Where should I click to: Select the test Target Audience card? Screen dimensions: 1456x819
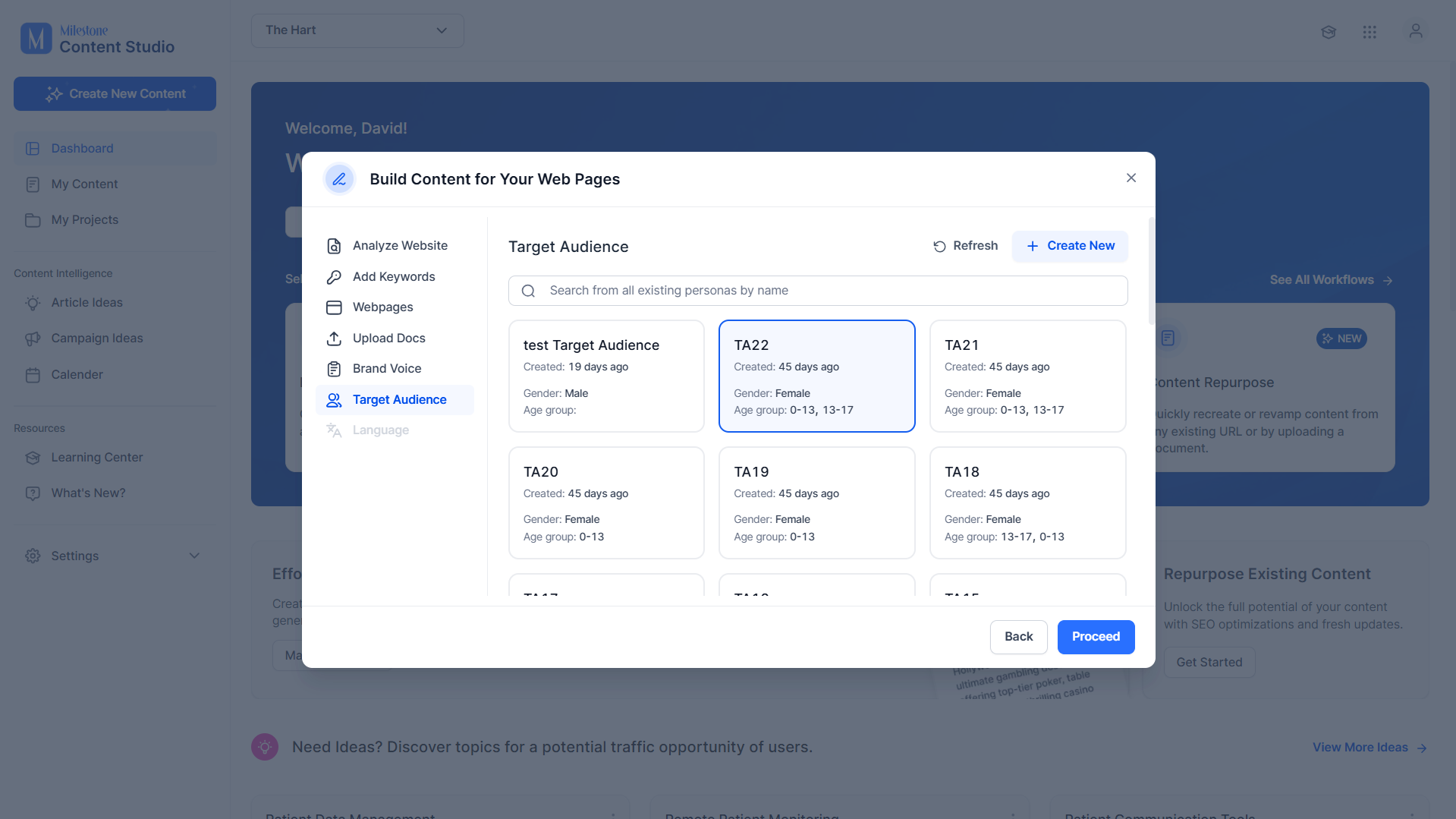click(x=606, y=376)
